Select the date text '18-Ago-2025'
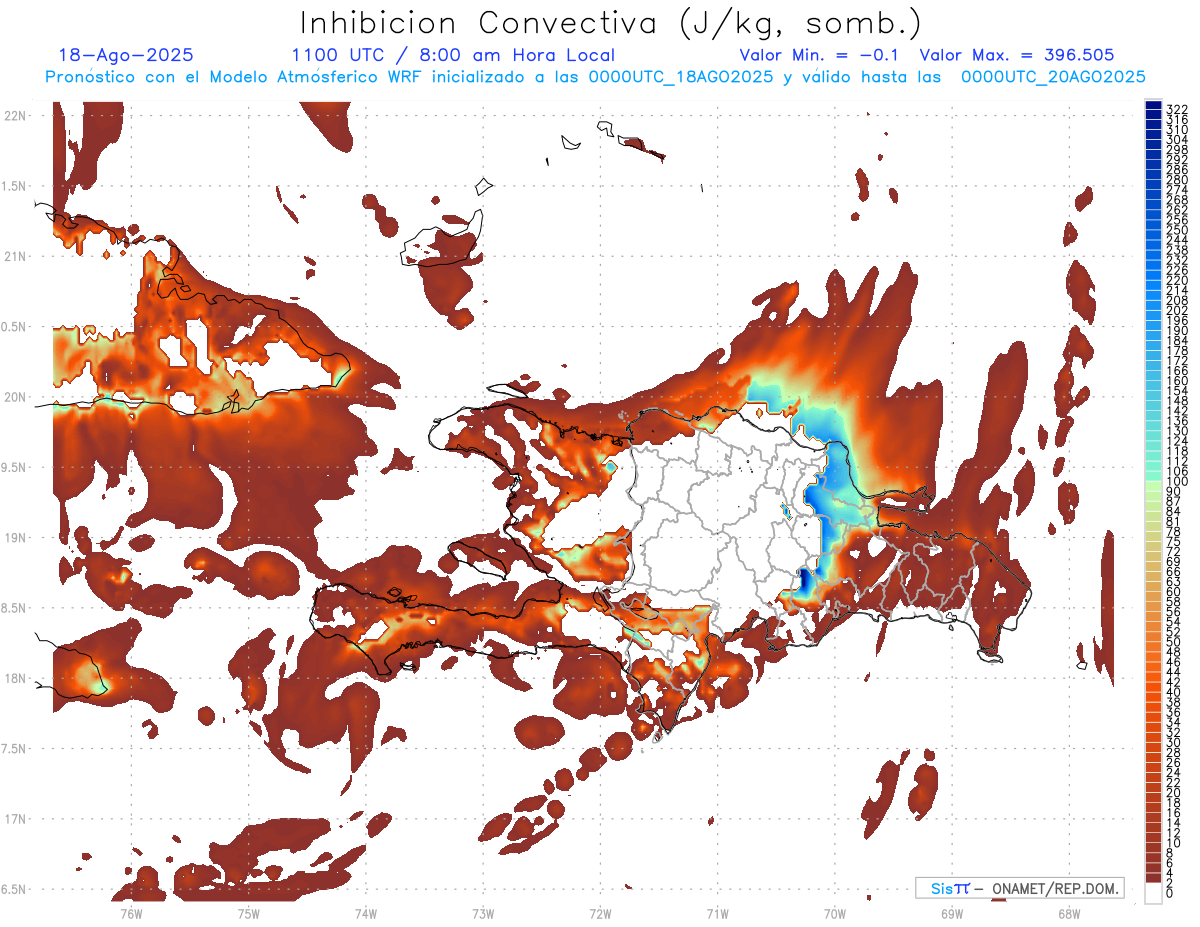 pos(126,55)
